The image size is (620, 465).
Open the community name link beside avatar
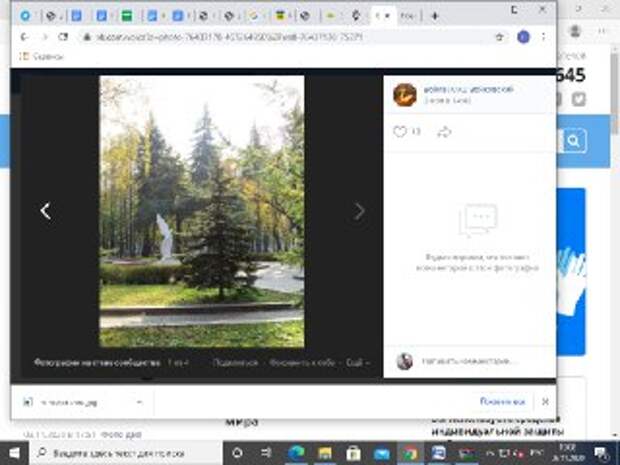point(469,90)
